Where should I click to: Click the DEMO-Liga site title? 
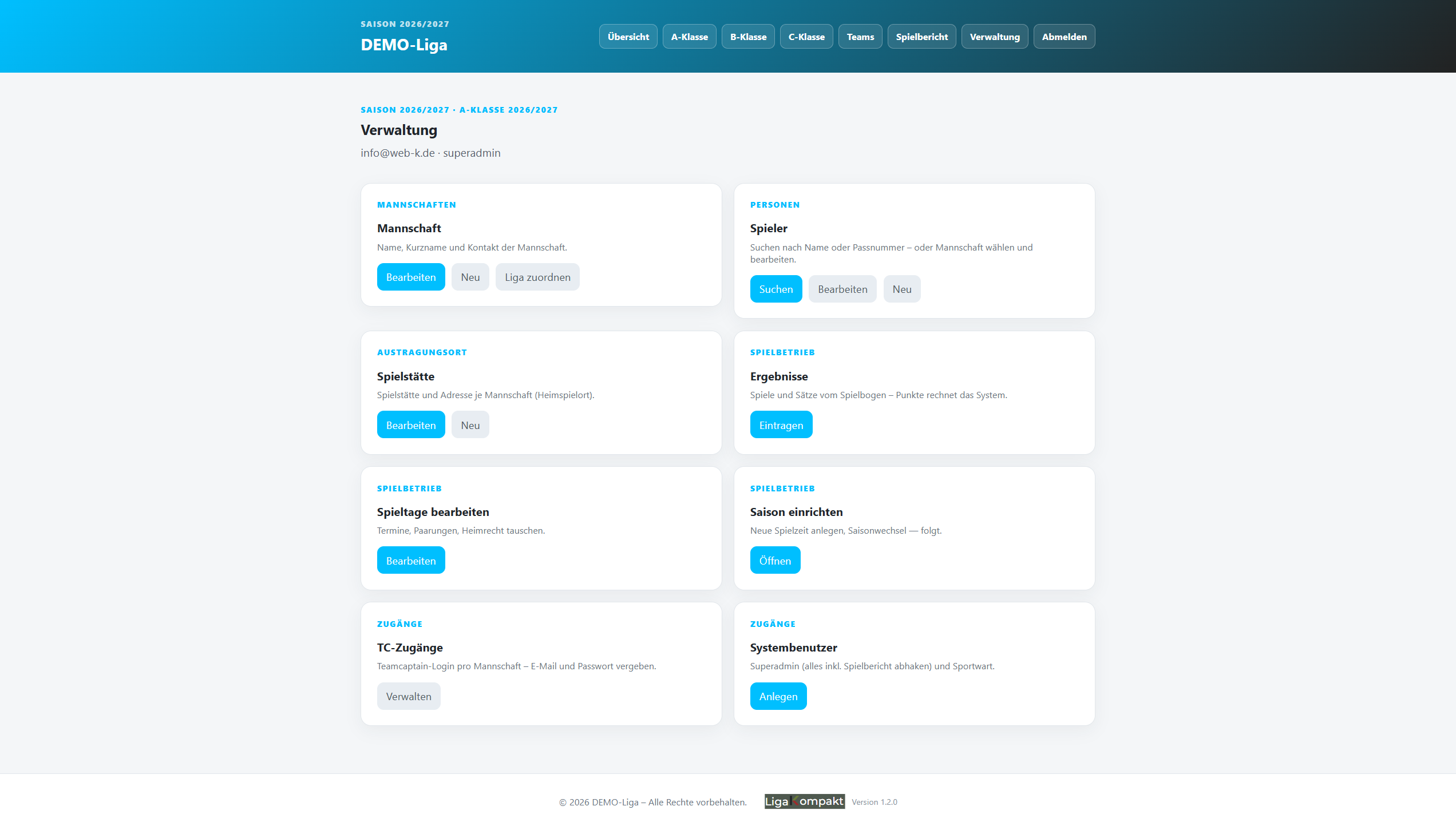point(403,45)
